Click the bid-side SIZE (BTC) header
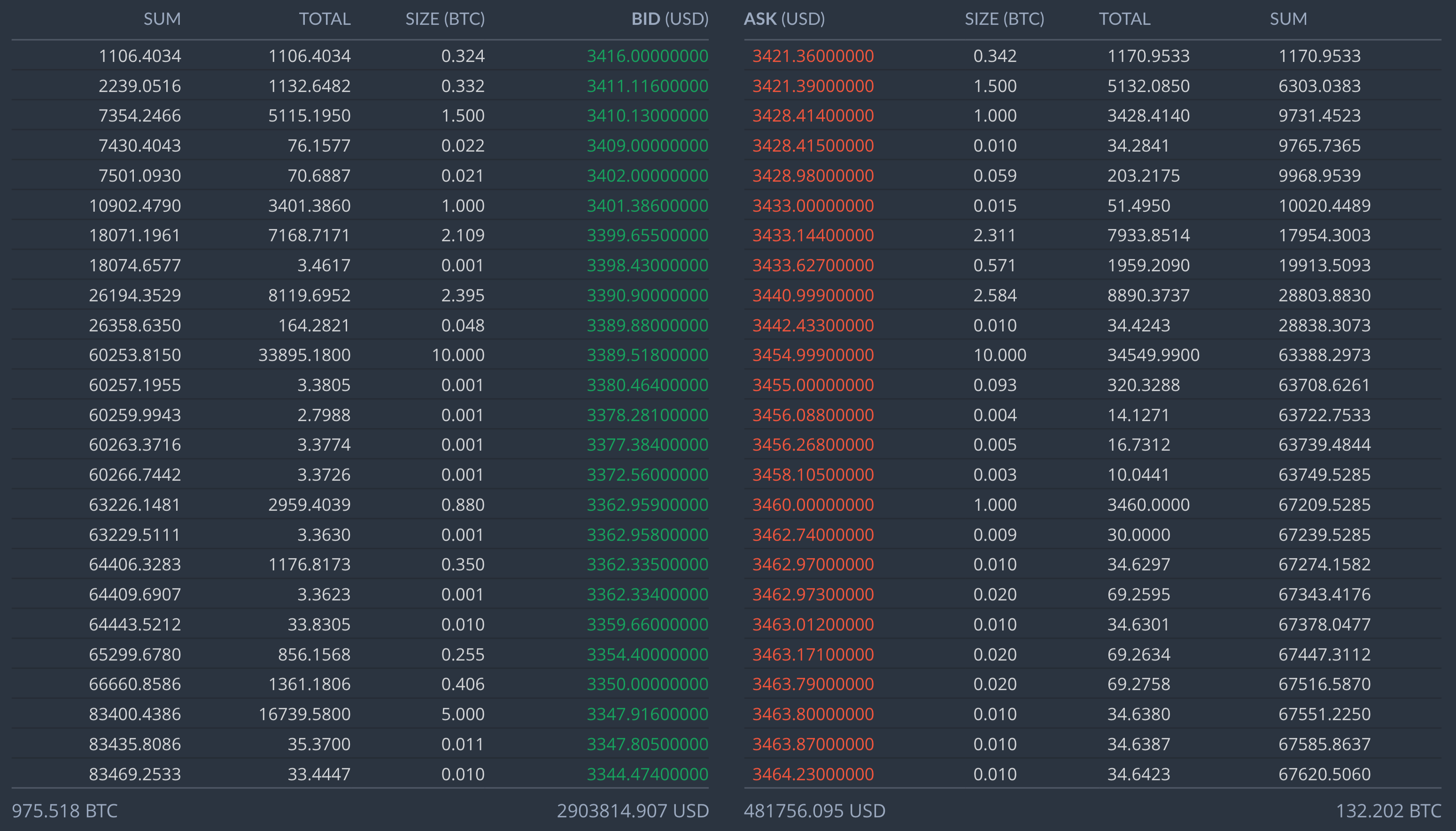The image size is (1456, 831). (x=445, y=19)
